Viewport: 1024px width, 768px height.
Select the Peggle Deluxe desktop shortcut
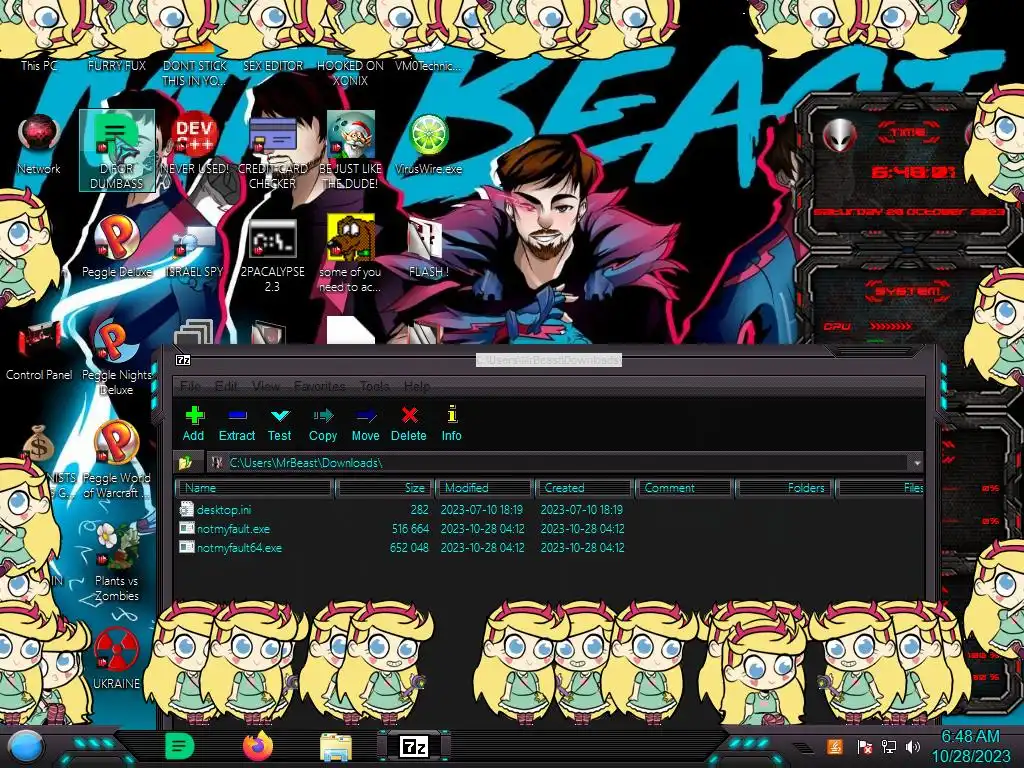click(x=117, y=248)
